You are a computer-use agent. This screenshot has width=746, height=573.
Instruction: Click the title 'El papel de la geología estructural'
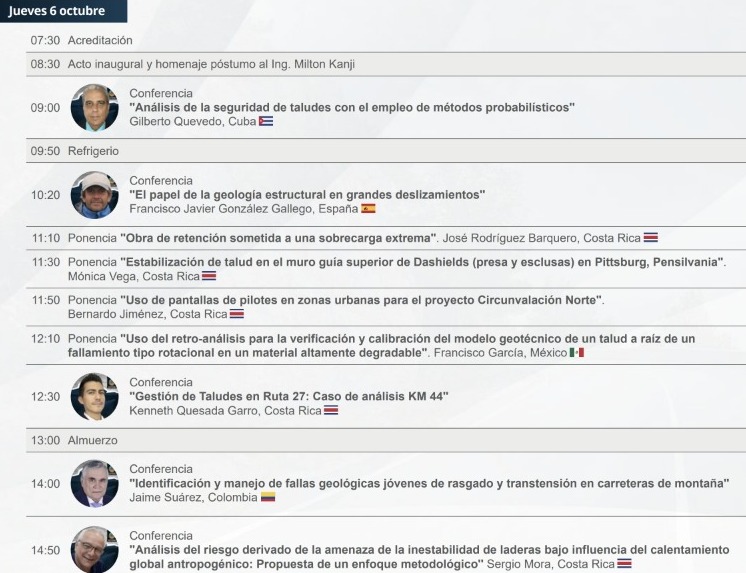[x=307, y=195]
